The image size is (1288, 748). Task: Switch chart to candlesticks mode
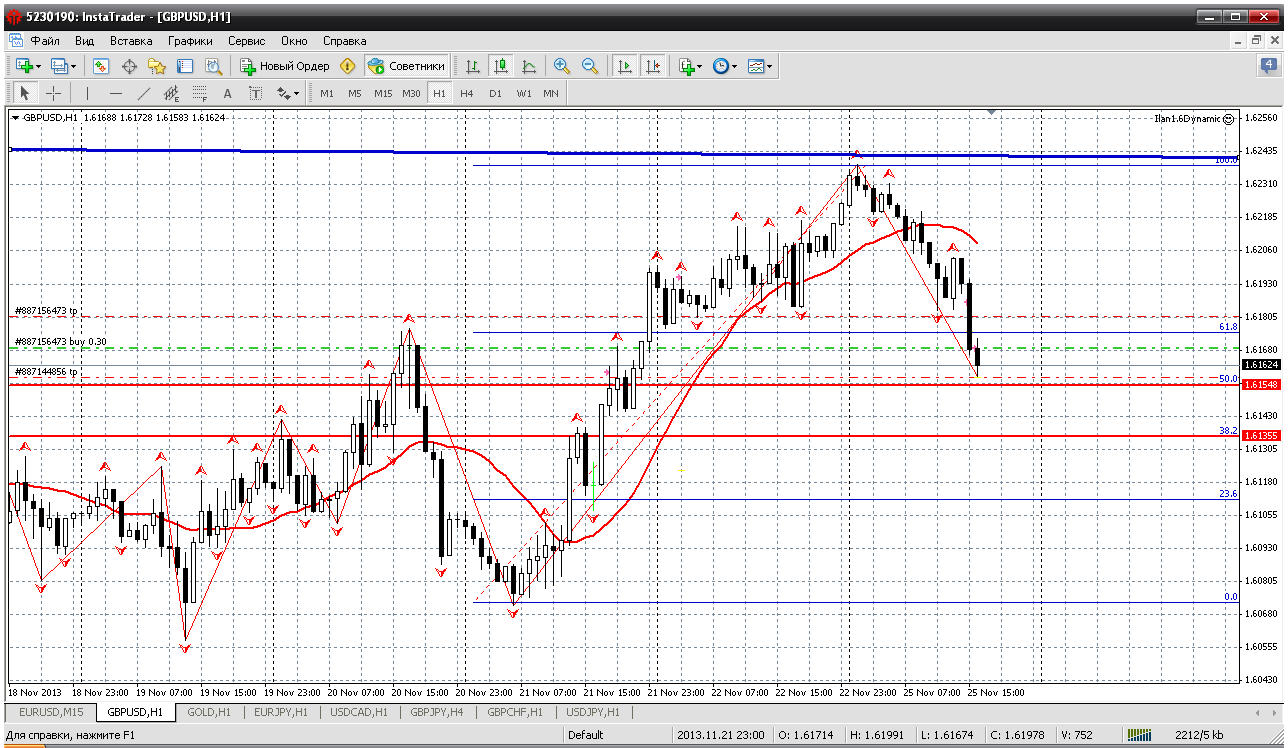point(501,66)
